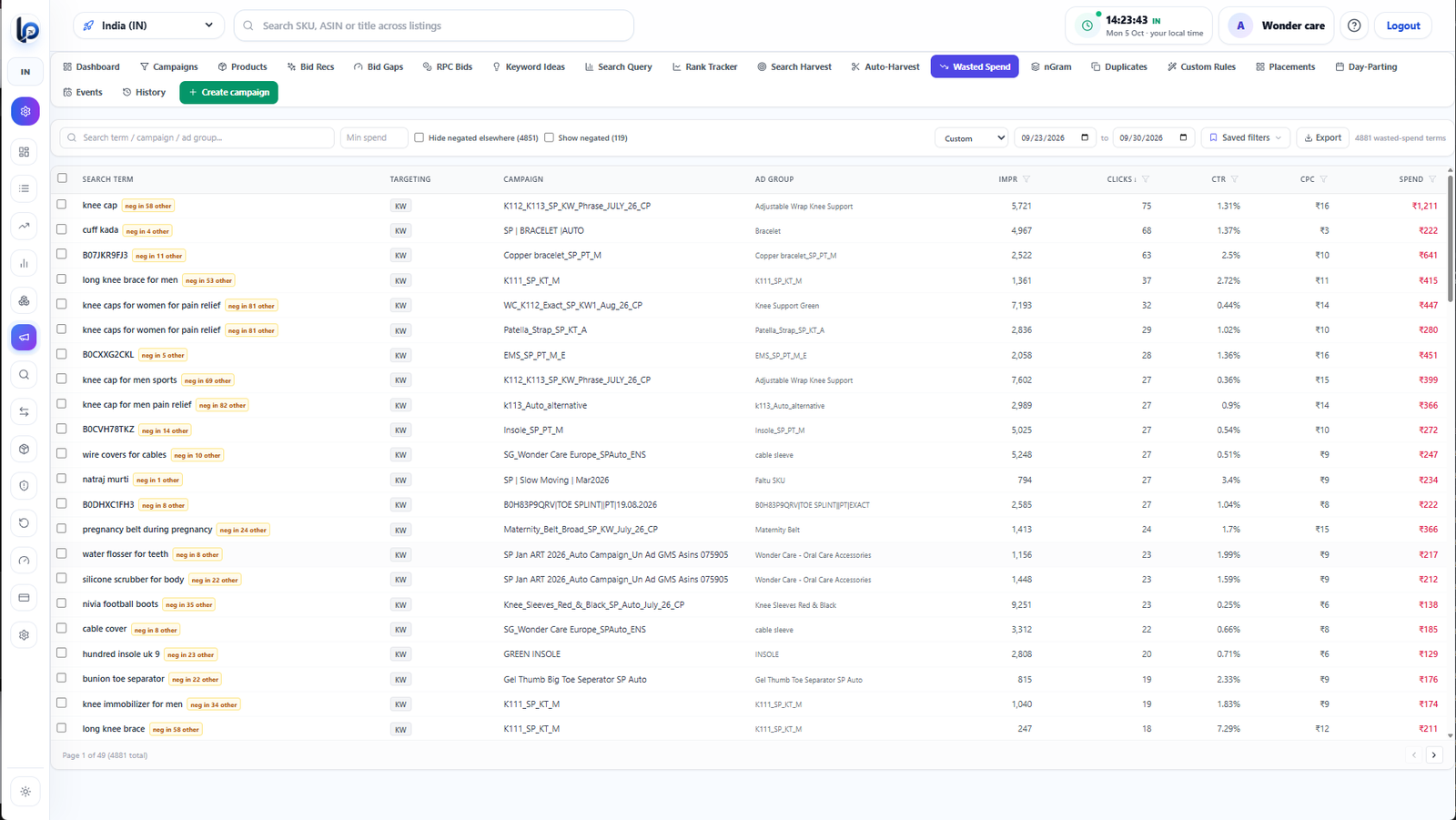Open the magnifier search icon in the sidebar

(x=25, y=374)
